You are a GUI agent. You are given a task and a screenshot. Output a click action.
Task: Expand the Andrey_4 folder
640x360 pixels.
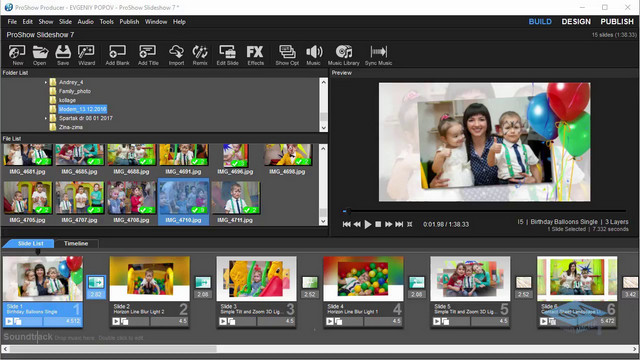[x=46, y=82]
